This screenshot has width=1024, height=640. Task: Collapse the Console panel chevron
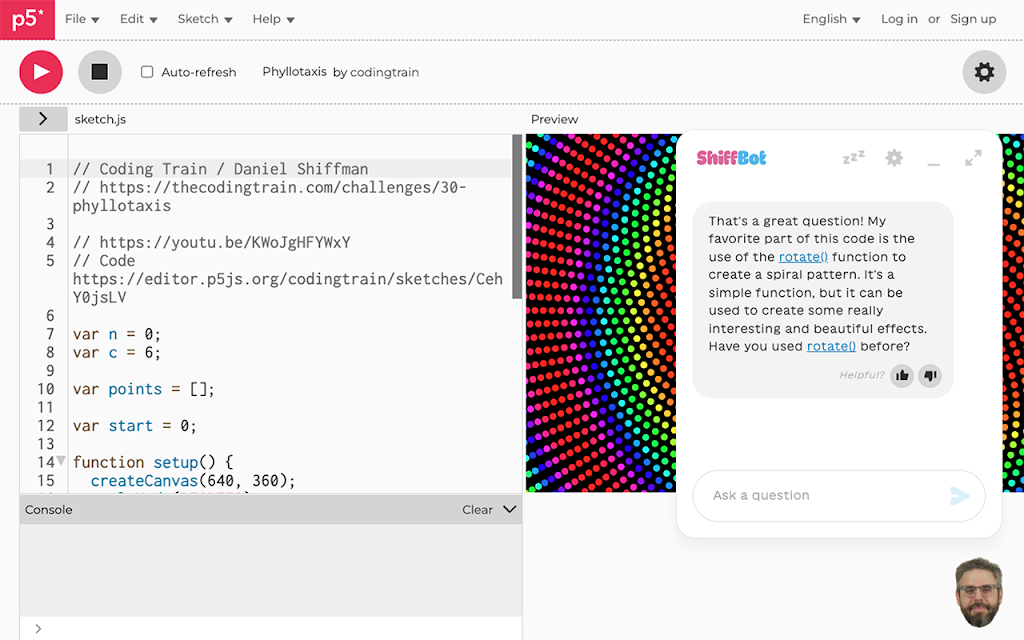click(x=510, y=509)
